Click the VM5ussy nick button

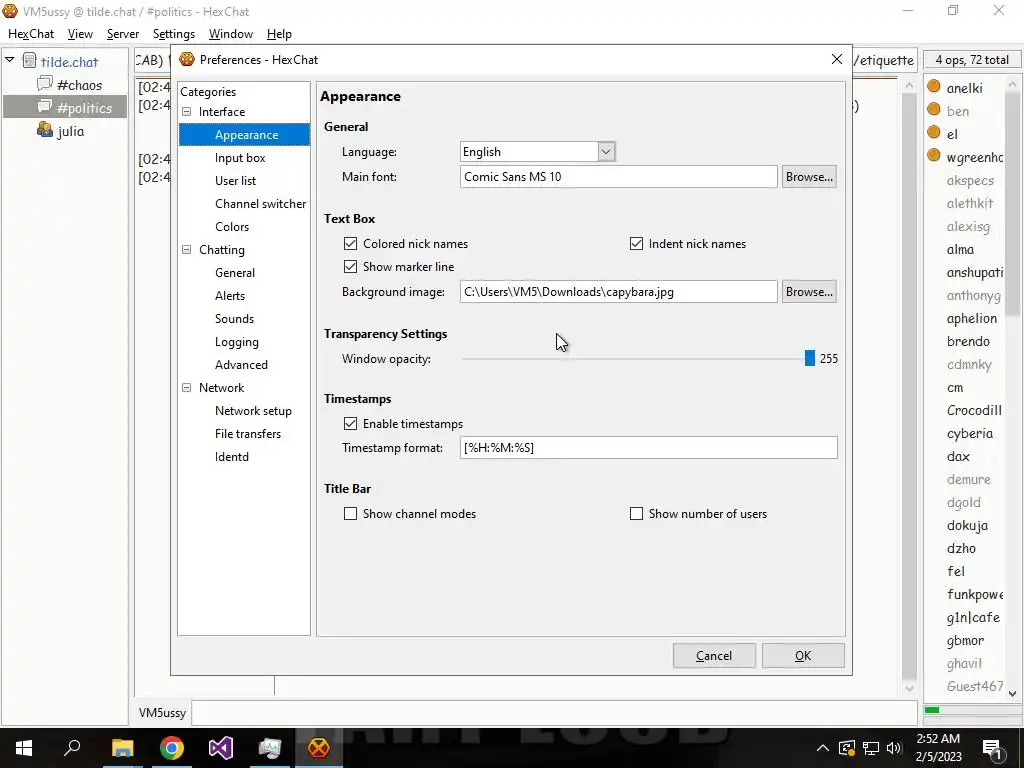163,713
